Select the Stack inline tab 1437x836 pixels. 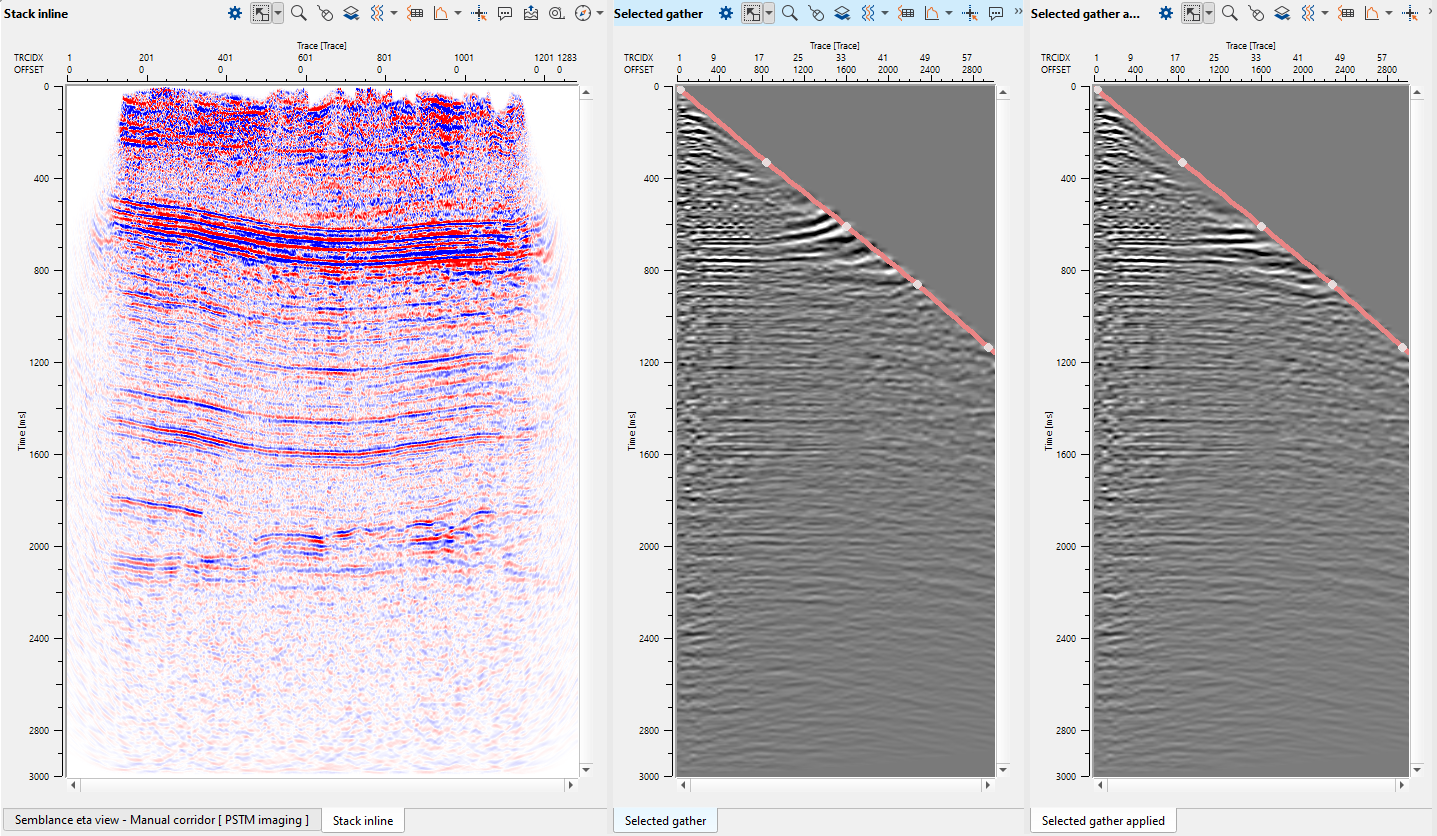(x=363, y=820)
